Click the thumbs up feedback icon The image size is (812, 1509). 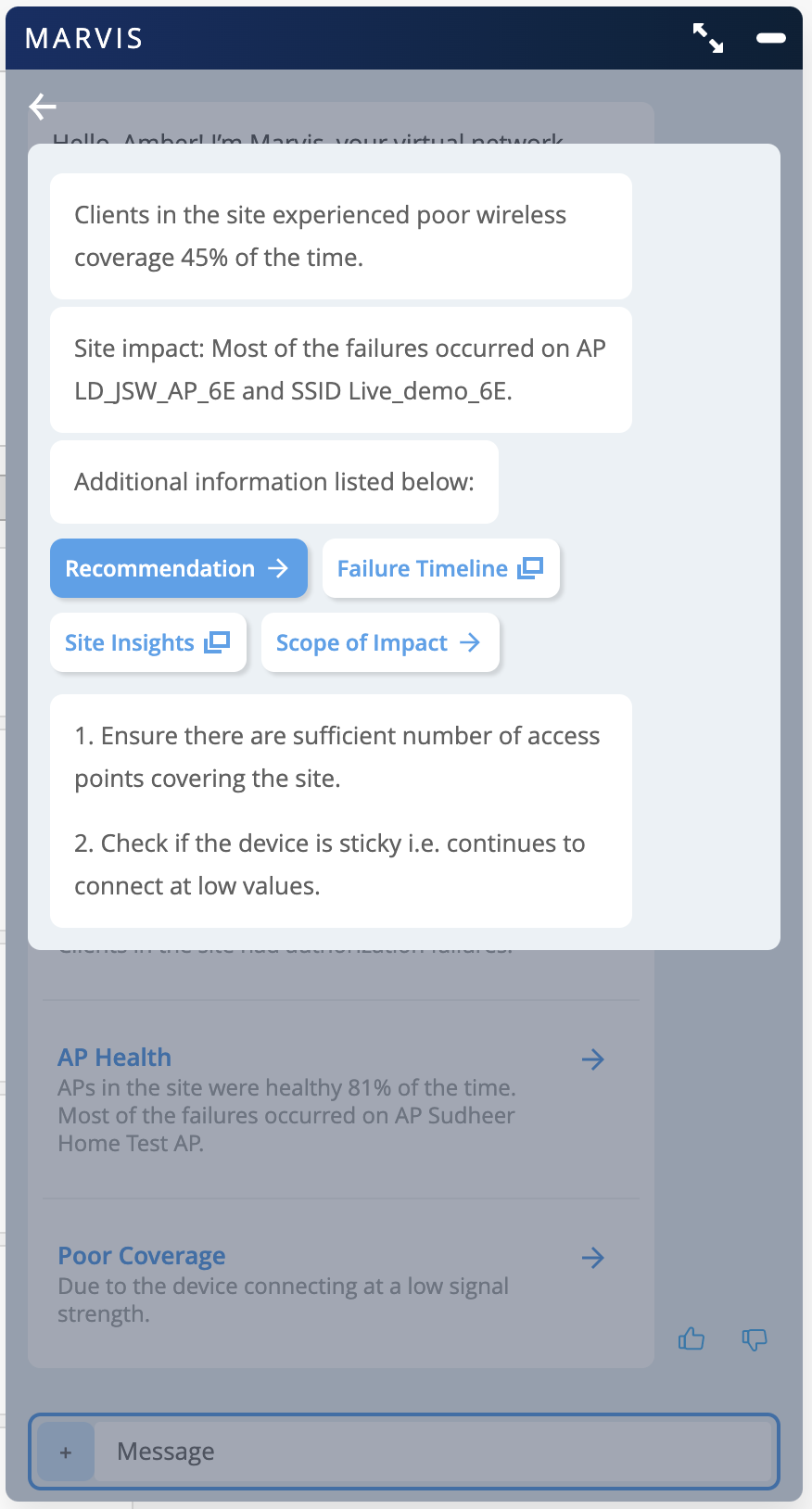point(691,1338)
